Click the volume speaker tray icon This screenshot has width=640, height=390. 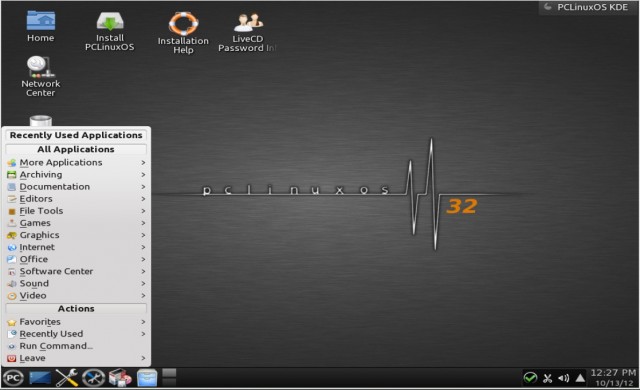[564, 378]
